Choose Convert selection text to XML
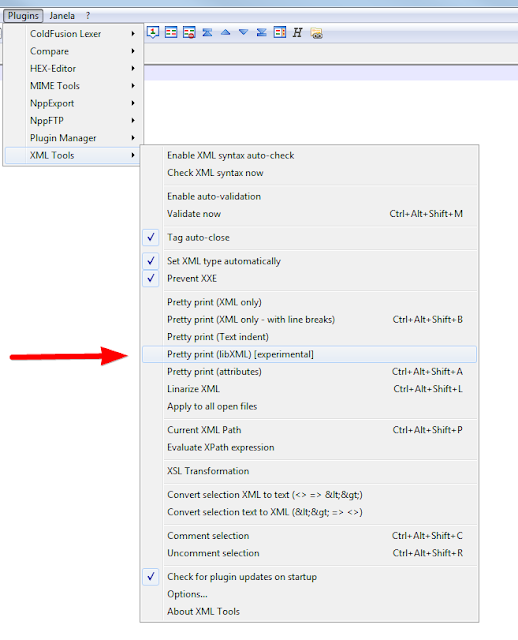The height and width of the screenshot is (640, 518). click(x=309, y=512)
